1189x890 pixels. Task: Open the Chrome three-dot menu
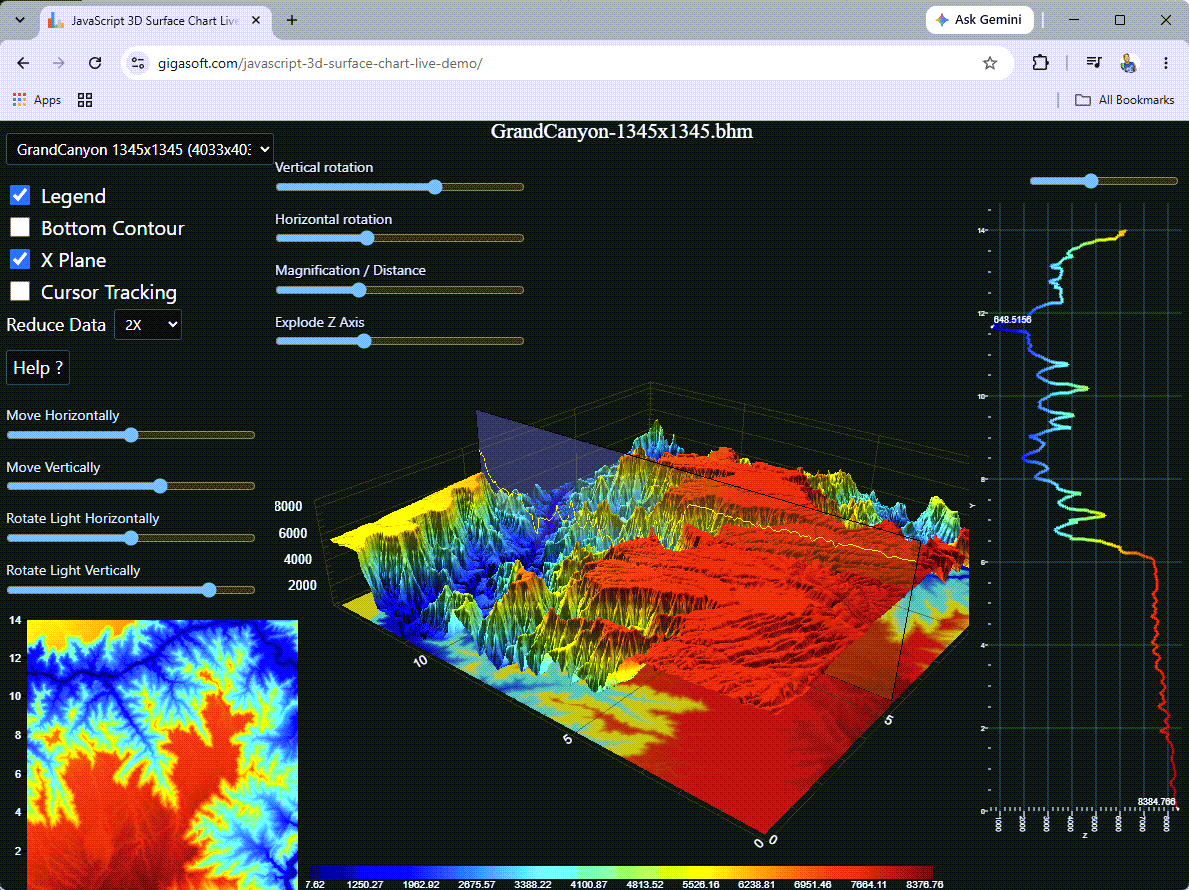[1165, 63]
